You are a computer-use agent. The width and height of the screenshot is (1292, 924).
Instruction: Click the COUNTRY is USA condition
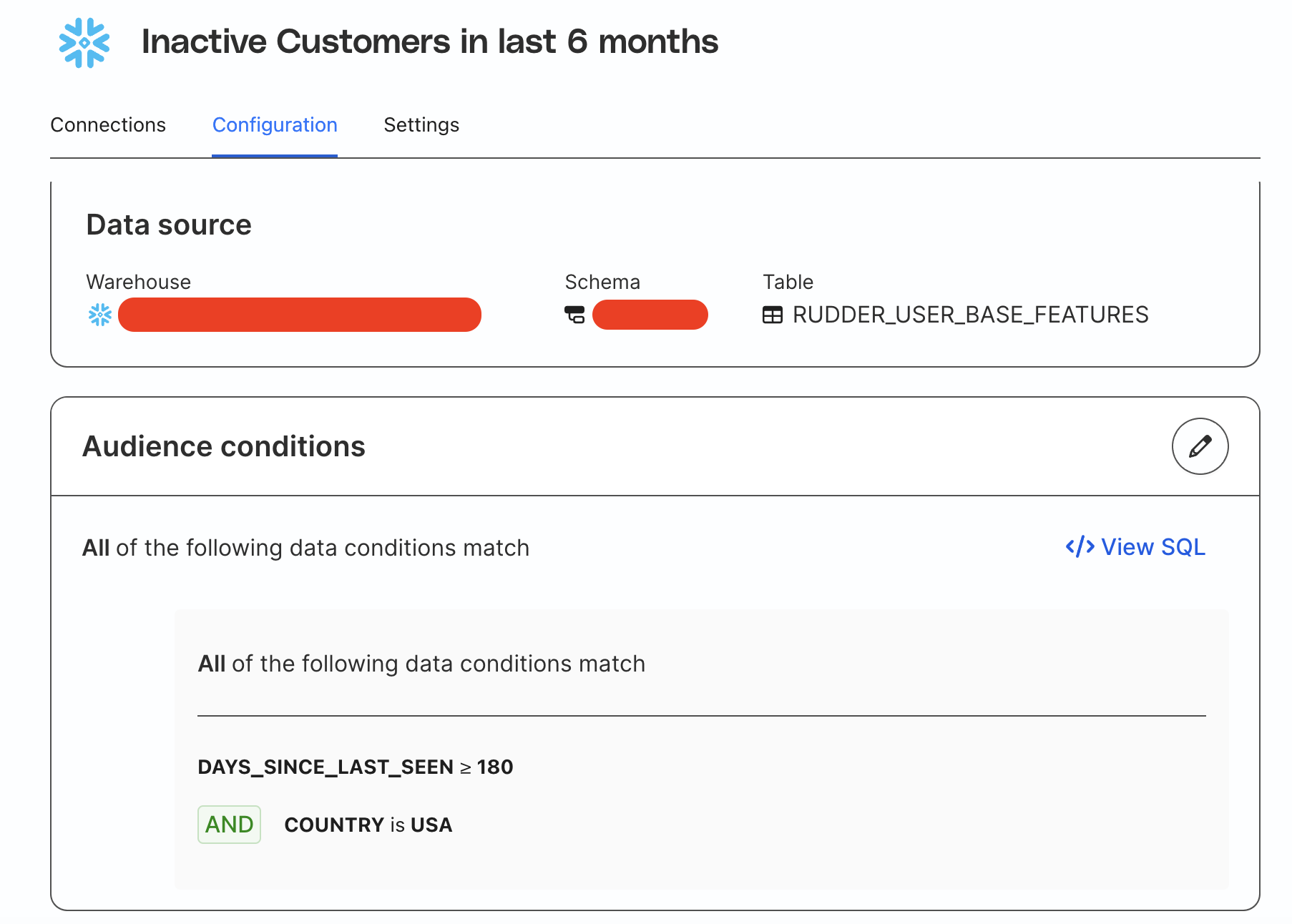[x=368, y=825]
